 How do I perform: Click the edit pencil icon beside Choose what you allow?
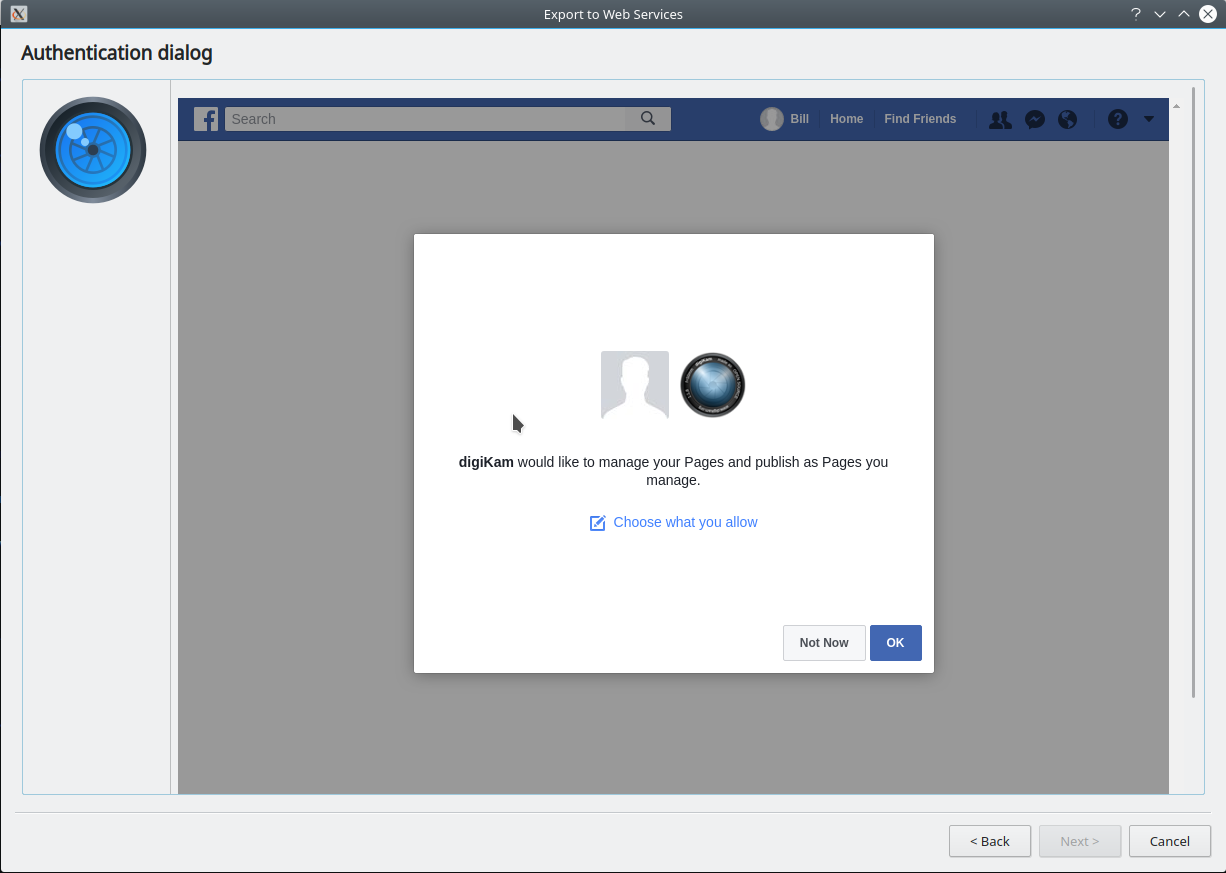click(x=598, y=523)
